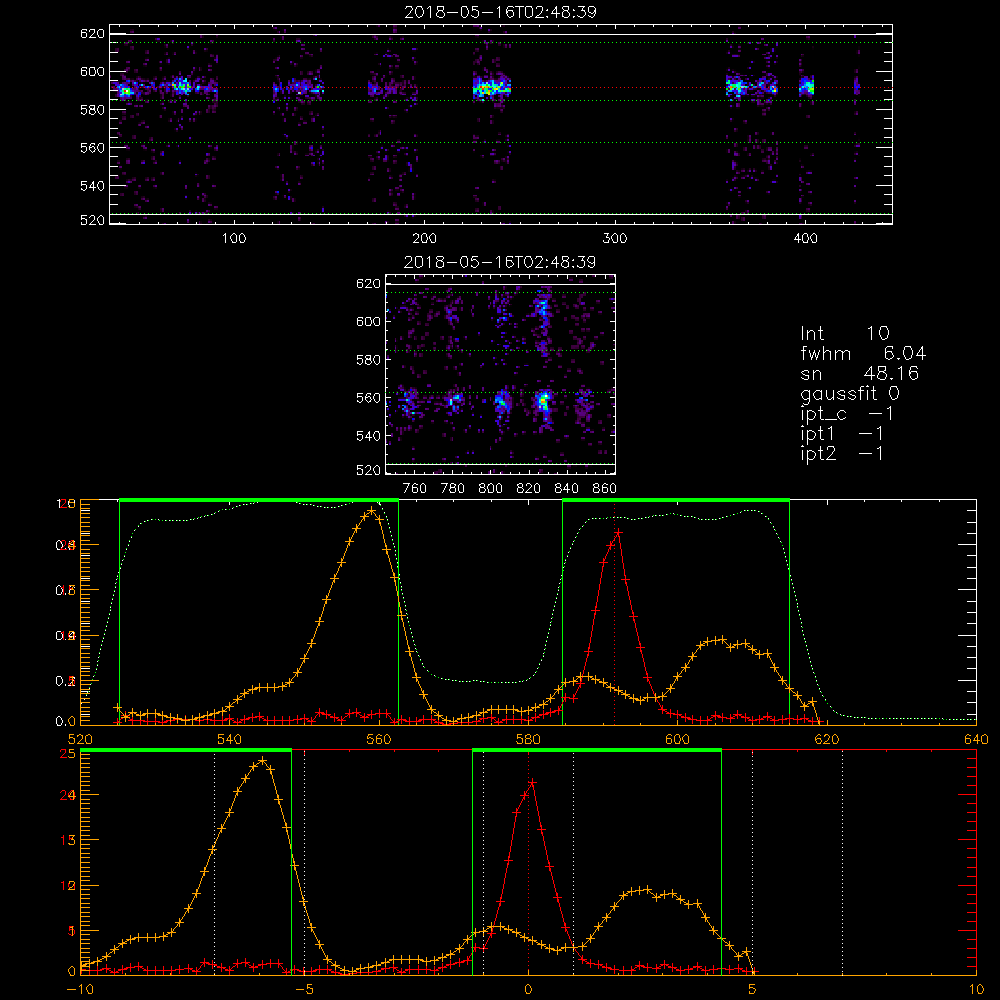Image resolution: width=1000 pixels, height=1000 pixels.
Task: Click x-axis label 100 of top image
Action: click(x=233, y=239)
